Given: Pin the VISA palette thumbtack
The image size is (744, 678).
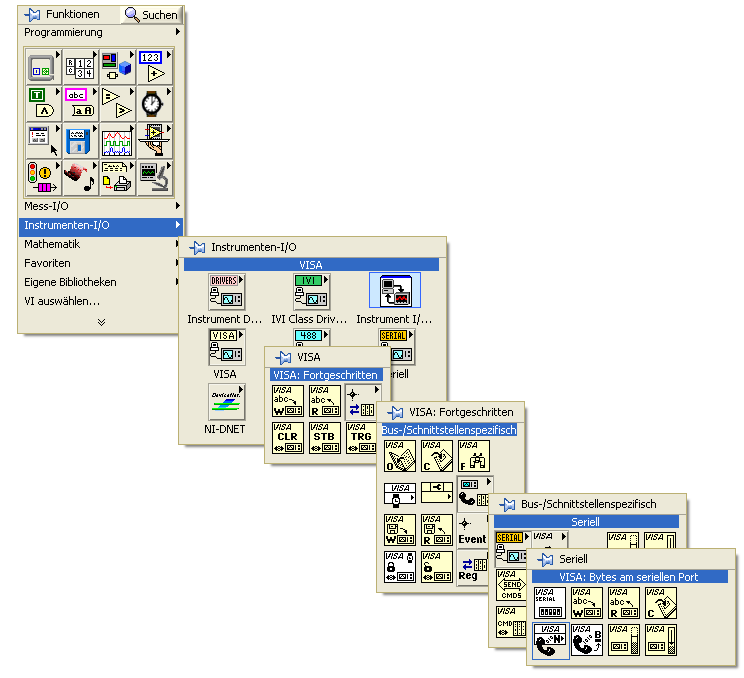Looking at the screenshot, I should pos(283,357).
